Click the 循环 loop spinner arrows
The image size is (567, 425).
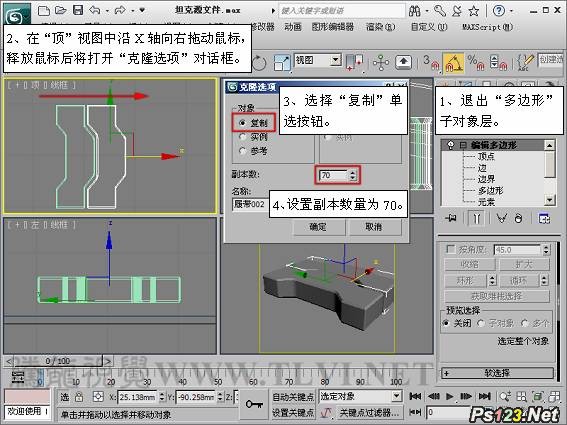[x=545, y=280]
